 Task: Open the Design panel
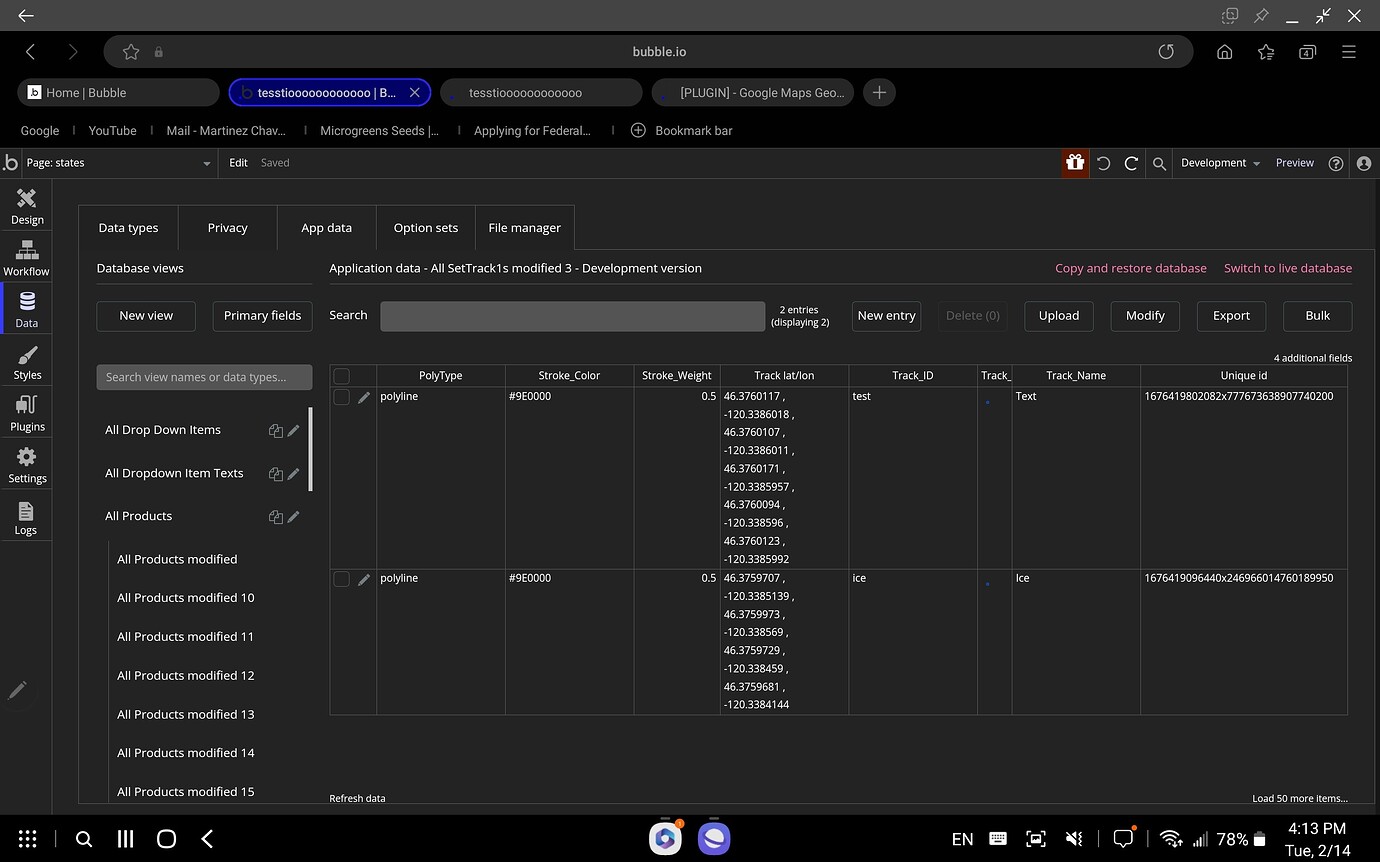pyautogui.click(x=26, y=205)
